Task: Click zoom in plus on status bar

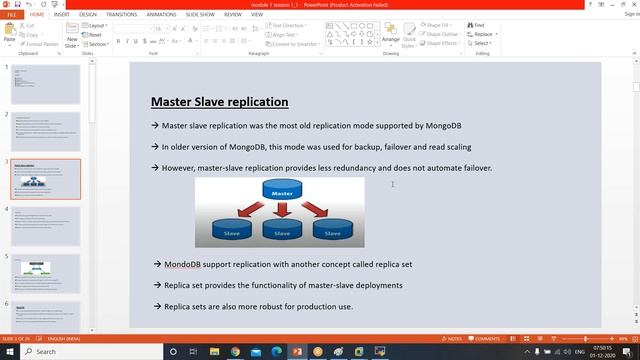Action: click(x=611, y=339)
